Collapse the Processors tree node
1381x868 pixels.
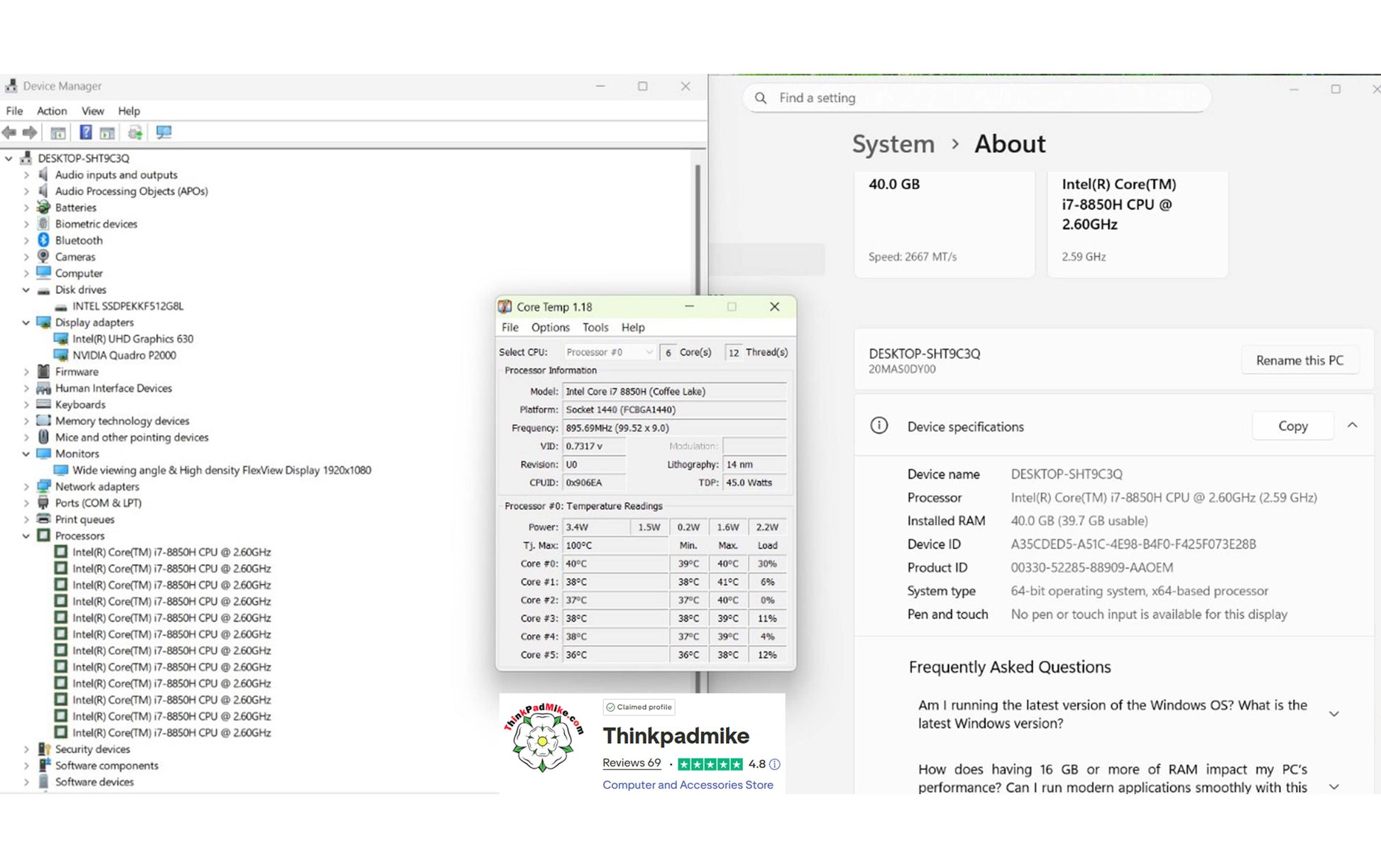[x=26, y=536]
